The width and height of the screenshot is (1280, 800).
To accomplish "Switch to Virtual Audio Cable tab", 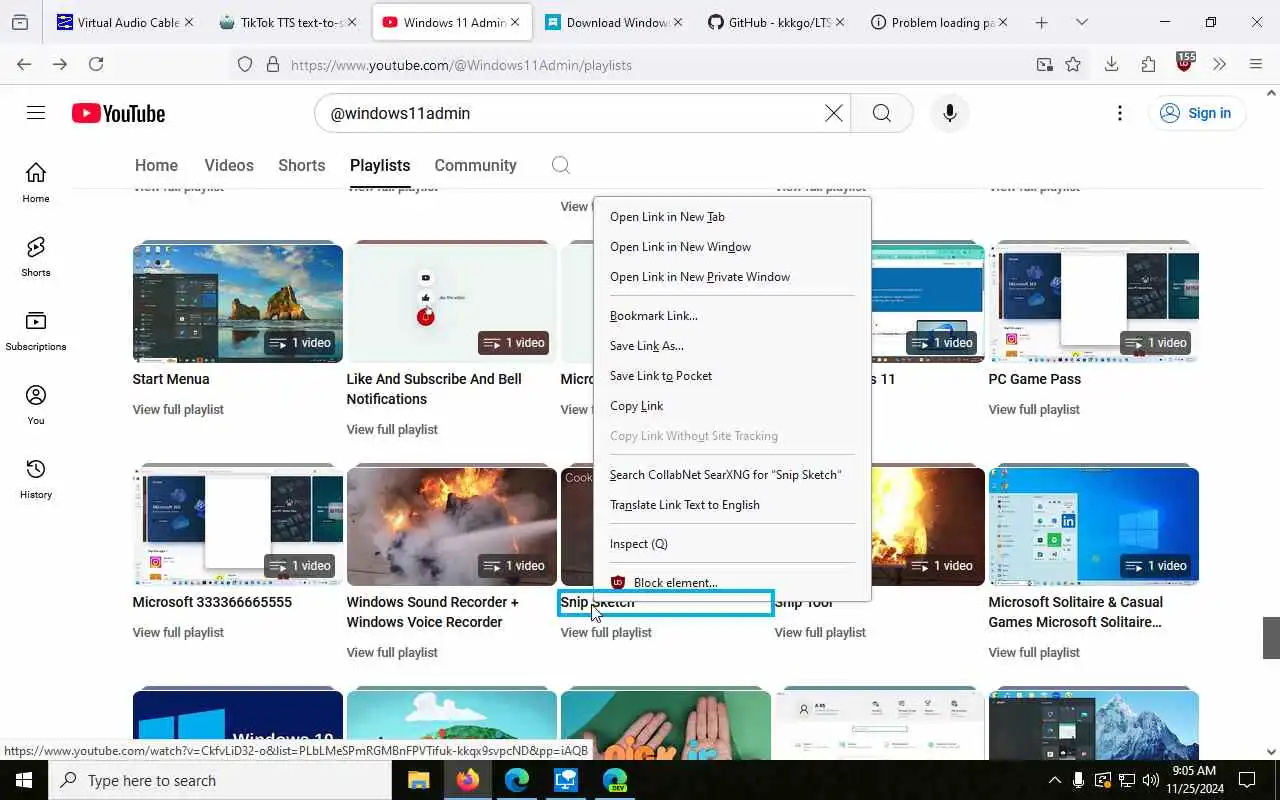I will [125, 22].
